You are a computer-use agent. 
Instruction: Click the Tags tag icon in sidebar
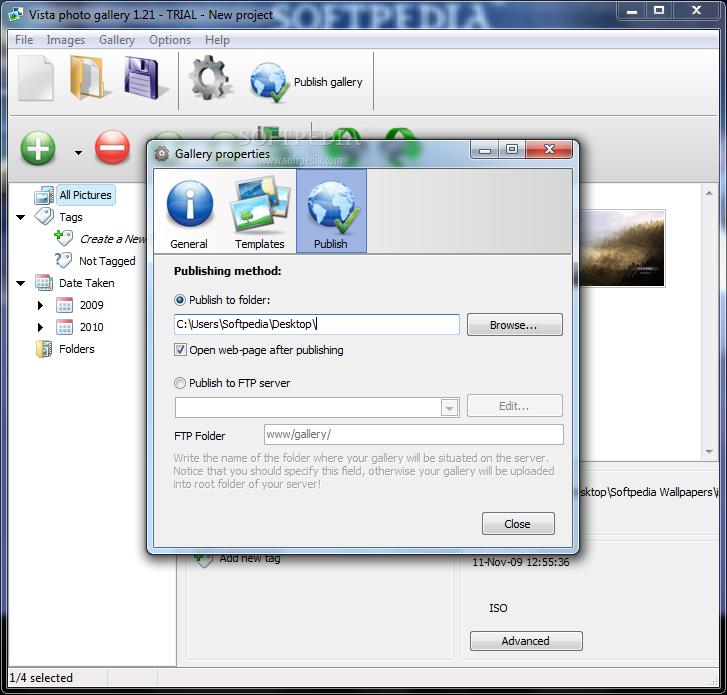tap(45, 217)
